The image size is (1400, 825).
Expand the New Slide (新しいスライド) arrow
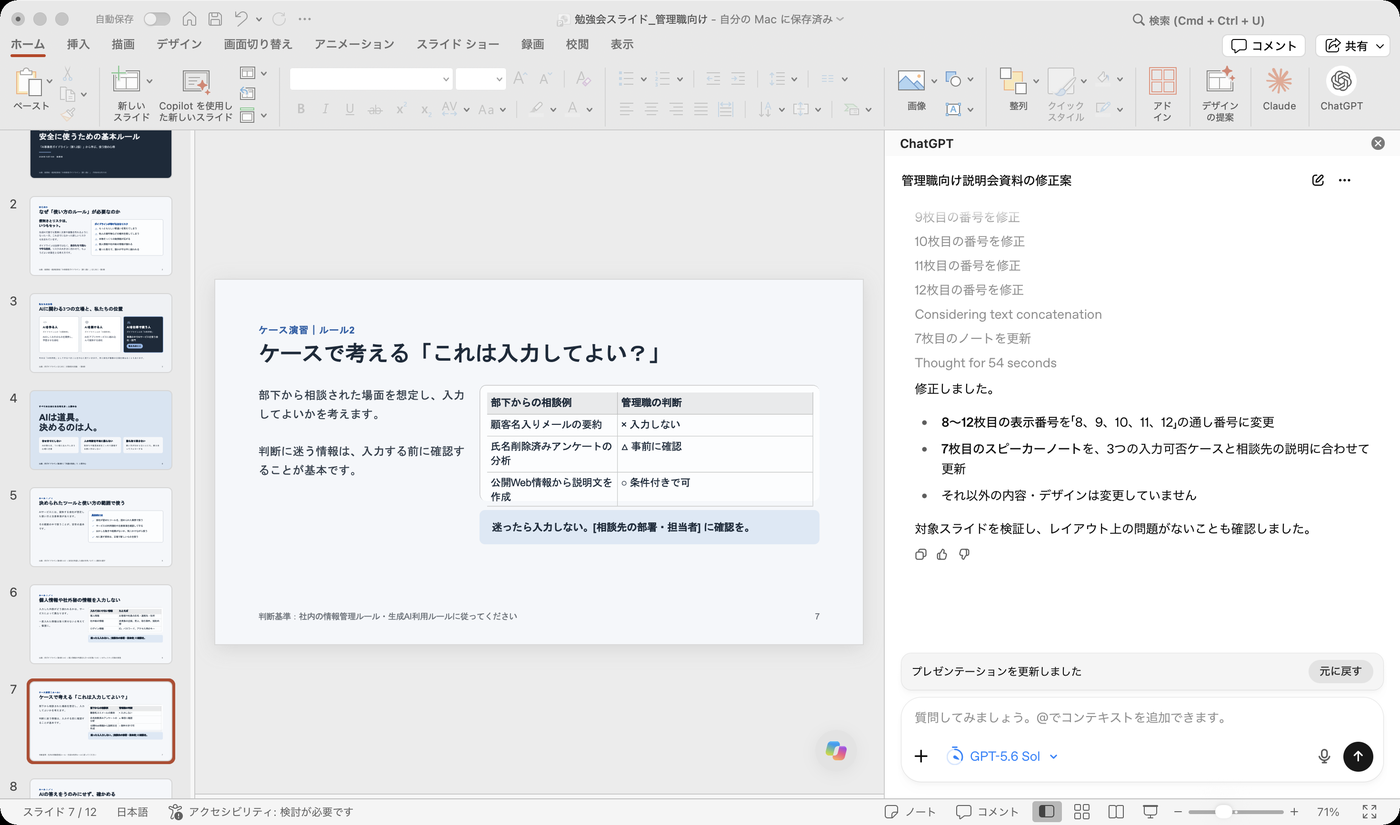click(149, 80)
